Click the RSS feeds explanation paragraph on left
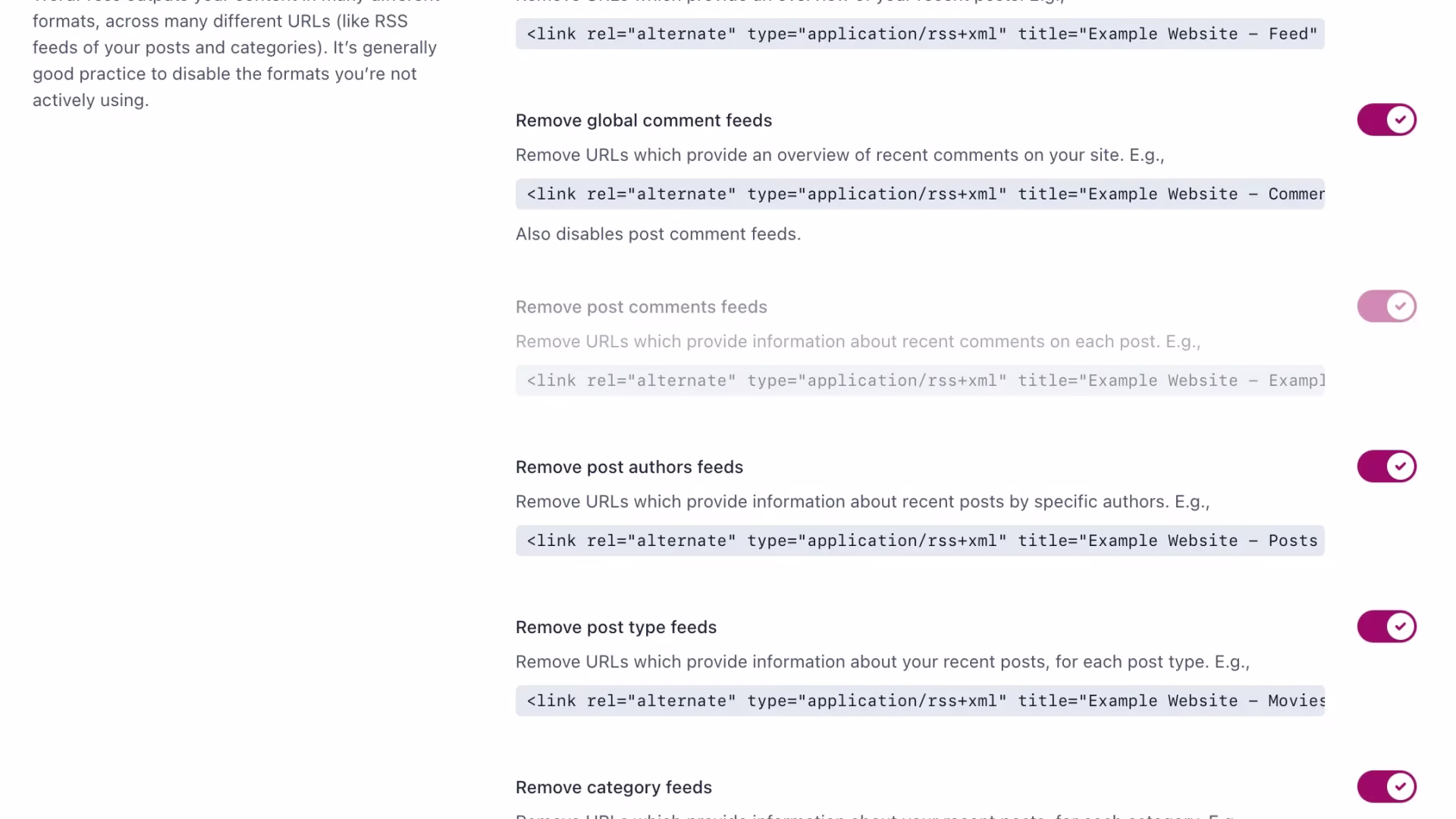 click(x=234, y=61)
